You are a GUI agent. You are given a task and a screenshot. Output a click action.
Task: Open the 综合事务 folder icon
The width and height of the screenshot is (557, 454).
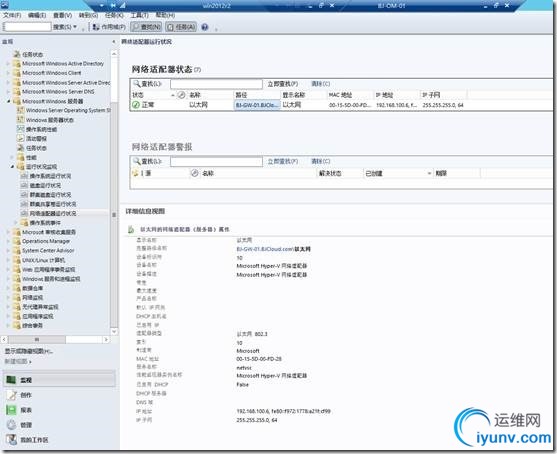coord(17,325)
